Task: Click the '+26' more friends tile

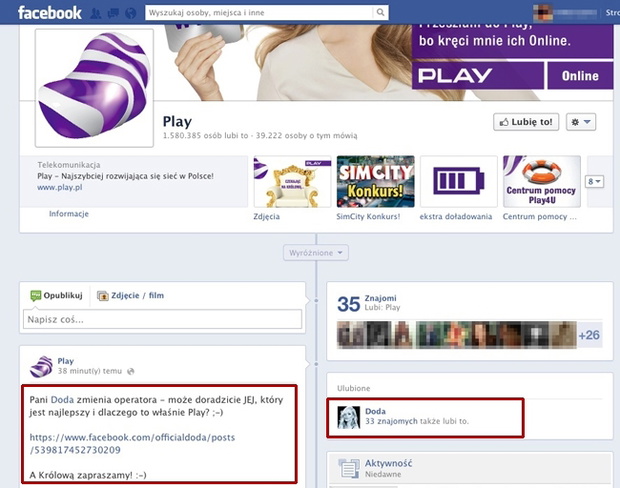Action: tap(589, 335)
